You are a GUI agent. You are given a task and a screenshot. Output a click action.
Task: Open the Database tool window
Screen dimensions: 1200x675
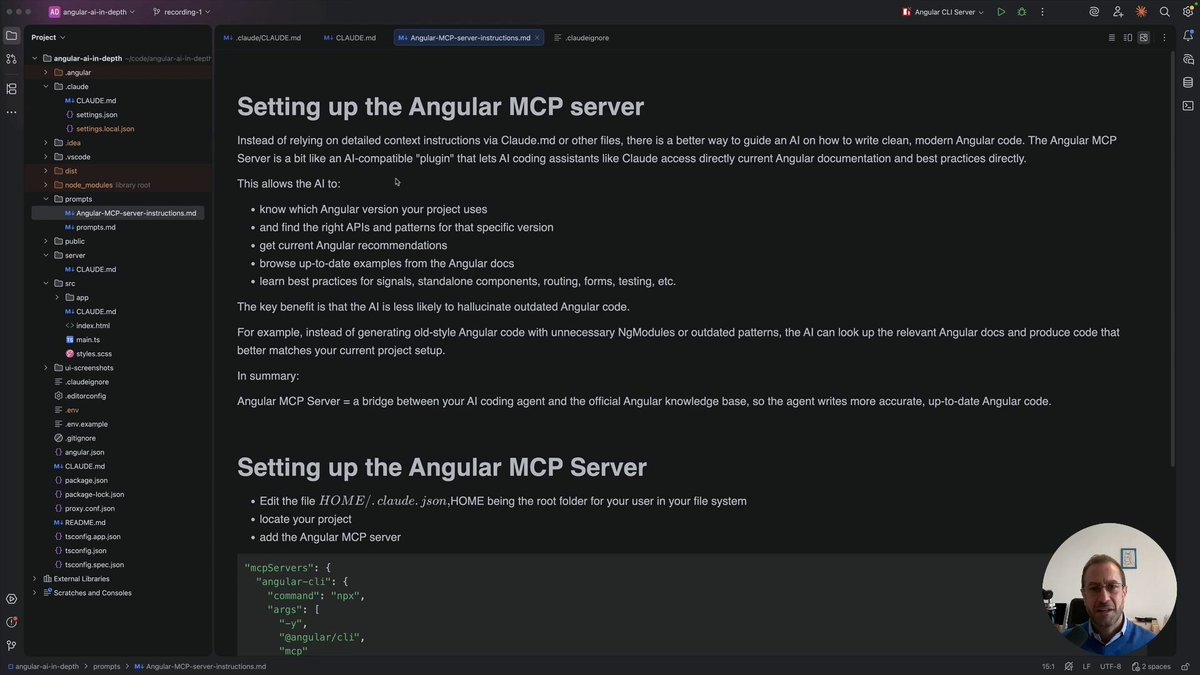pos(1188,82)
